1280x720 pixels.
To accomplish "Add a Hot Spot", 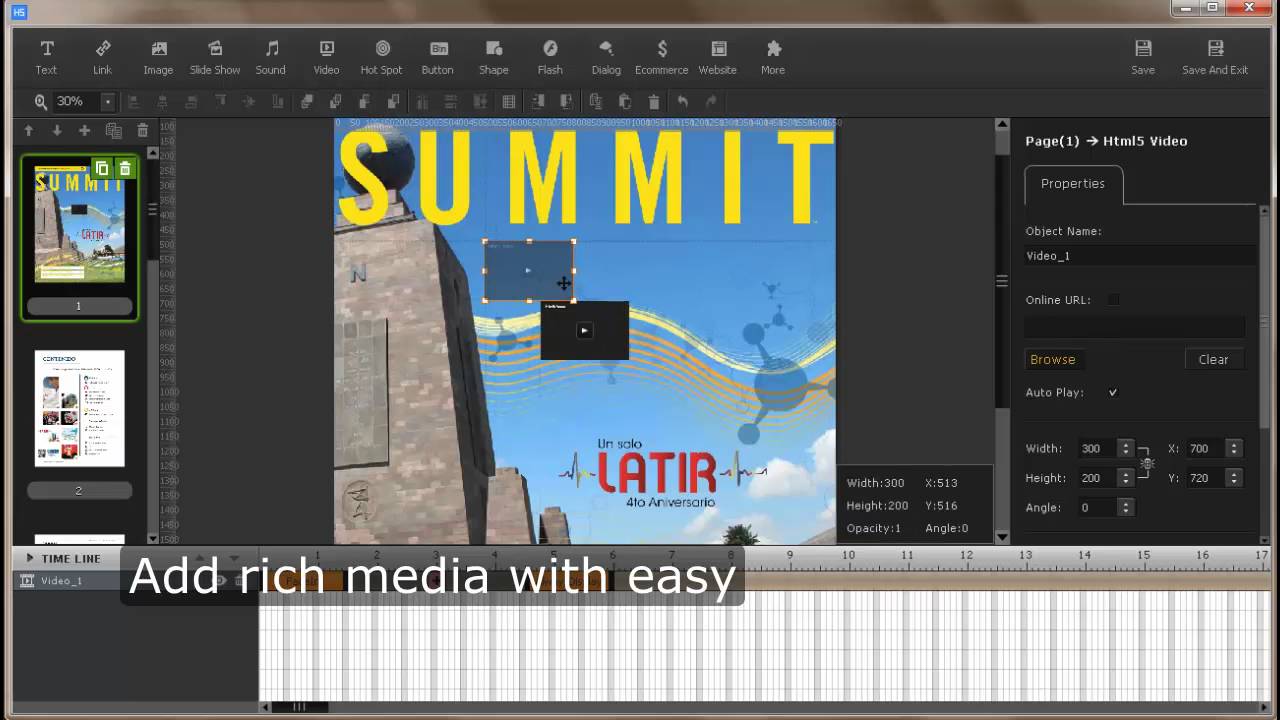I will (x=381, y=57).
